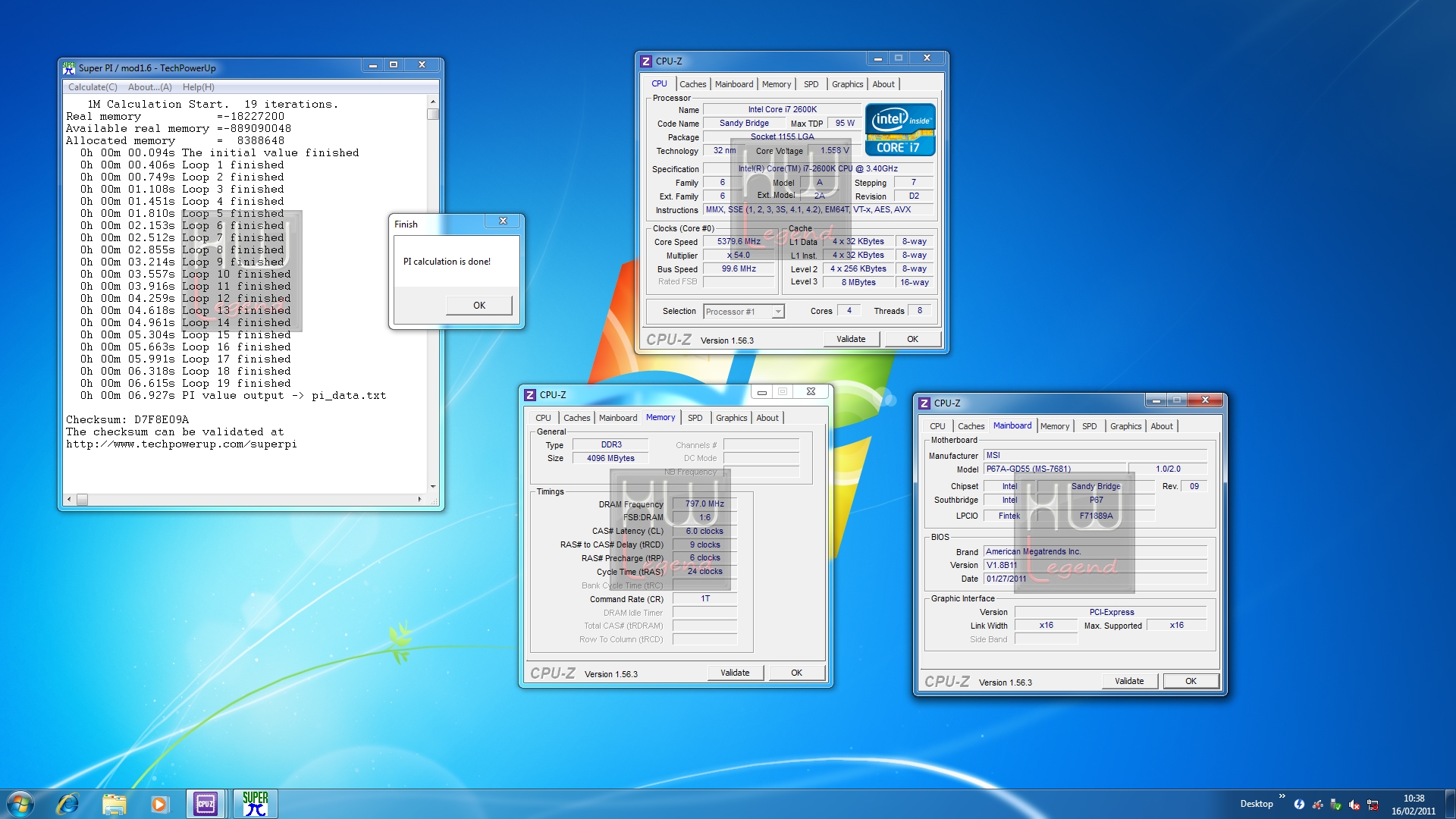
Task: Click Super PI vertical scrollbar down arrow
Action: pos(433,486)
